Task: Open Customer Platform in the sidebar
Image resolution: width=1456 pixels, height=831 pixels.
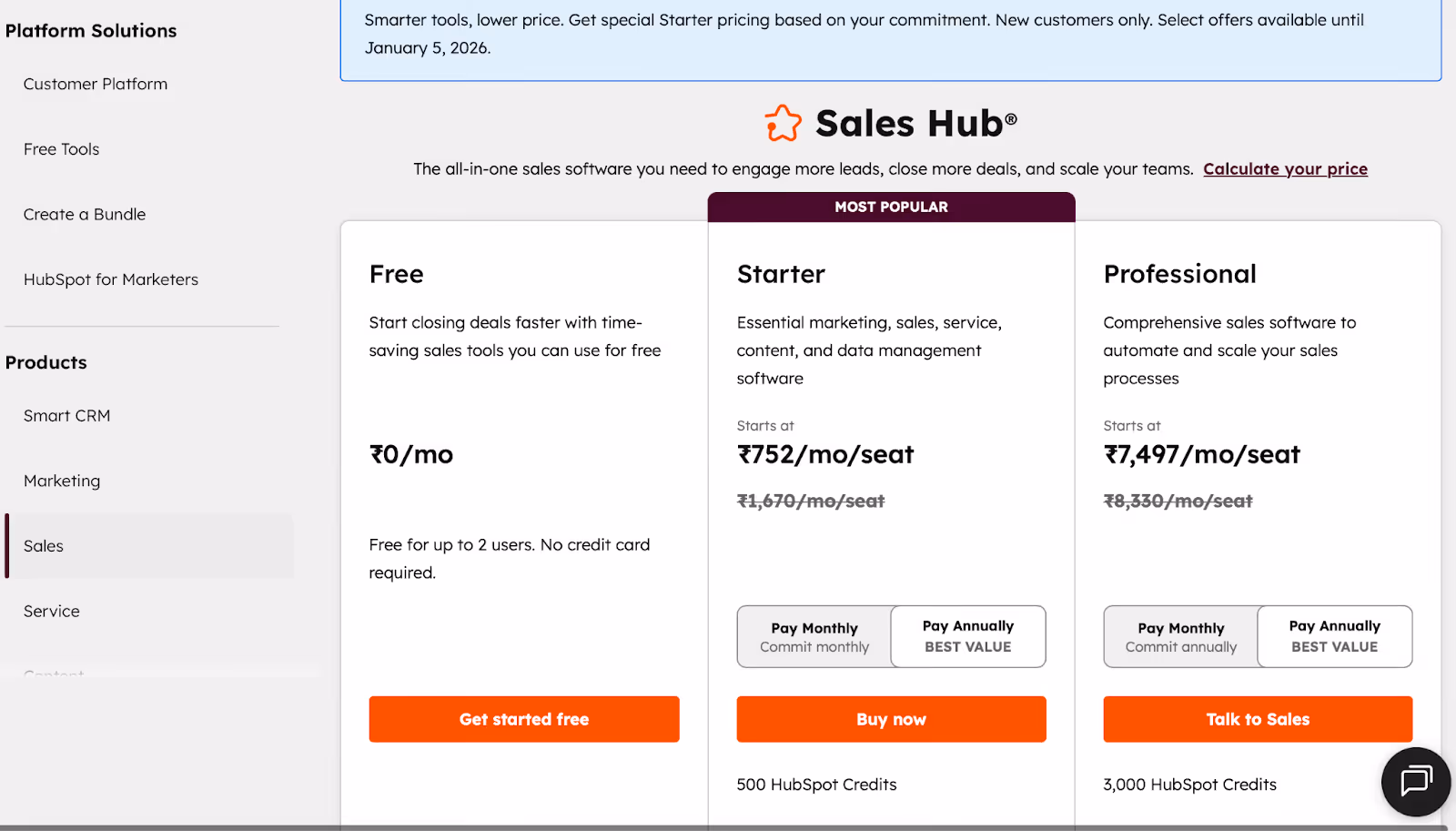Action: 95,83
